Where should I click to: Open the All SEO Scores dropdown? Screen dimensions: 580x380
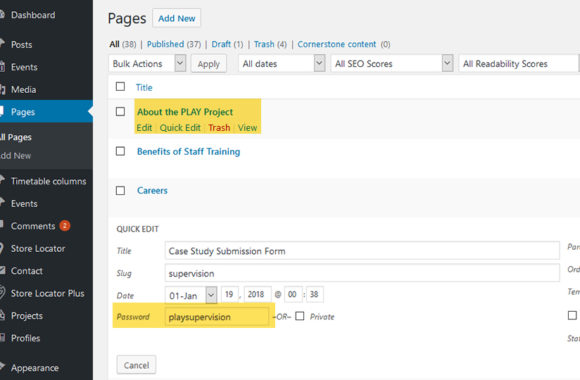tap(392, 64)
